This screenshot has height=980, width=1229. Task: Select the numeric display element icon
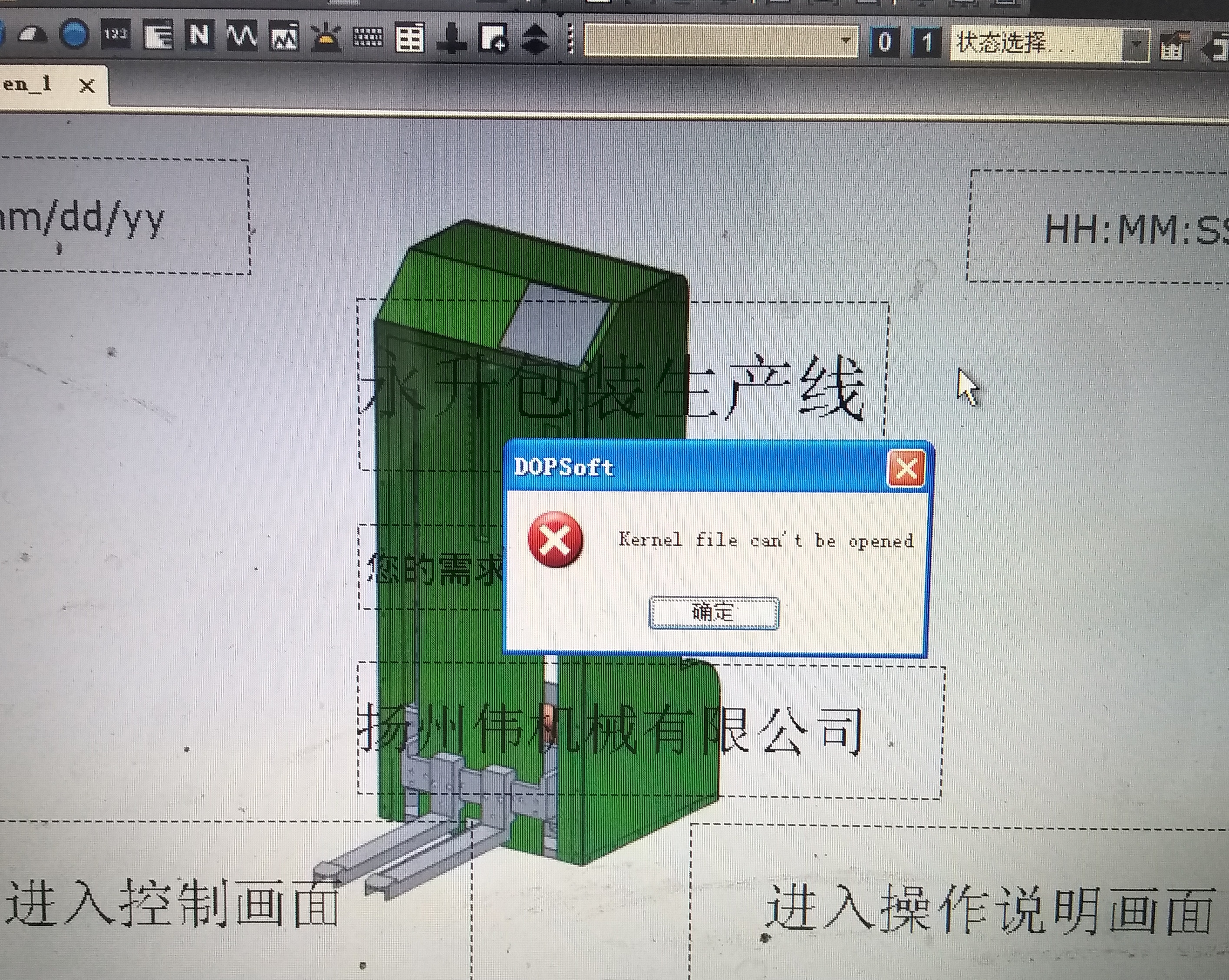coord(116,35)
